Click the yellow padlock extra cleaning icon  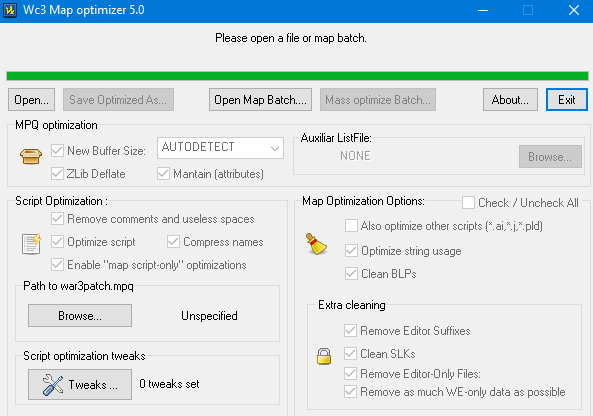point(324,356)
